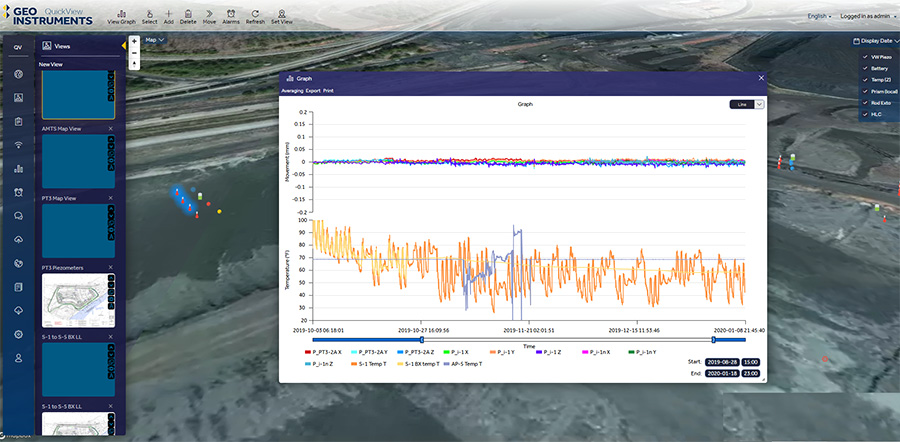Click the Print option in graph

pyautogui.click(x=328, y=91)
